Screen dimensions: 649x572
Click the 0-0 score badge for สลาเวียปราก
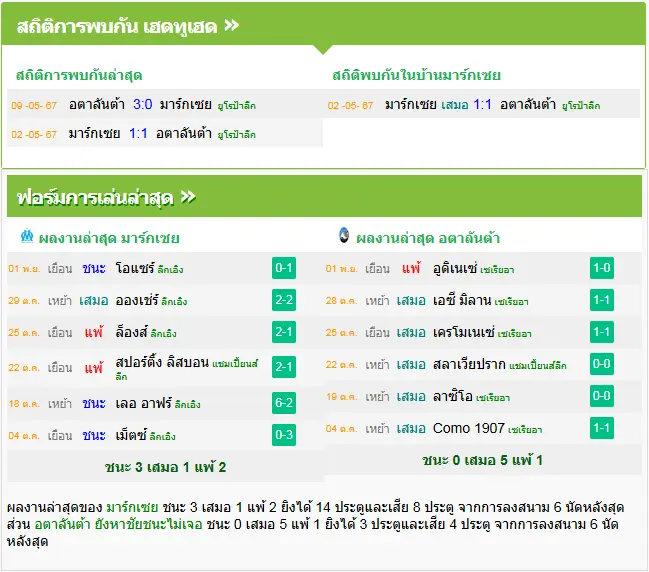(x=602, y=364)
